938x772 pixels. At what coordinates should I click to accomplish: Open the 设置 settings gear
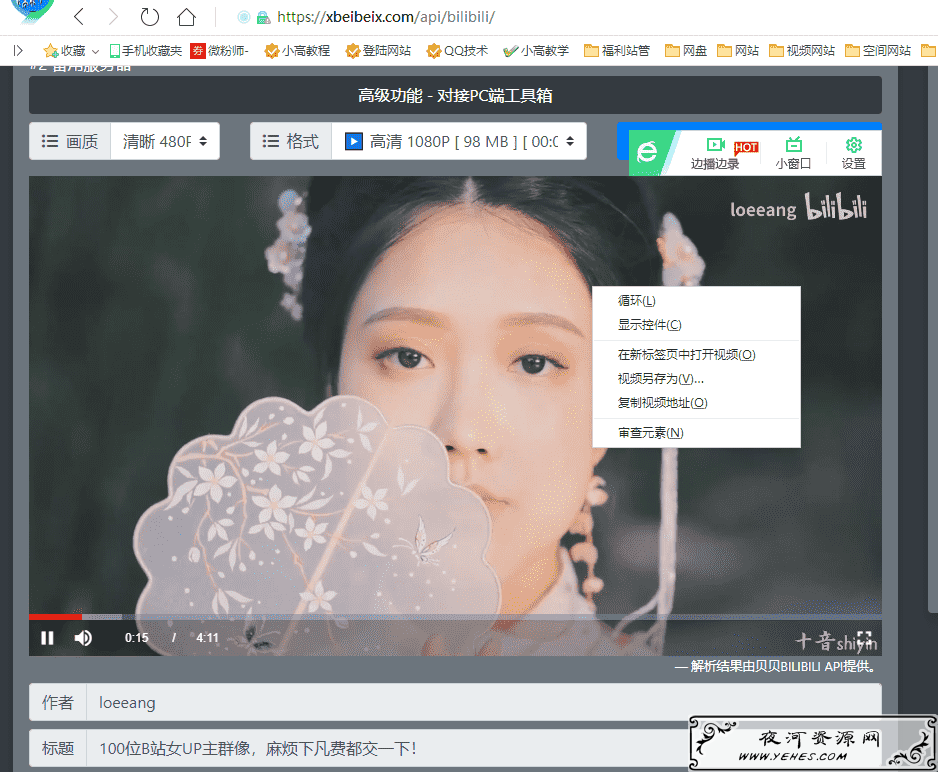click(854, 153)
